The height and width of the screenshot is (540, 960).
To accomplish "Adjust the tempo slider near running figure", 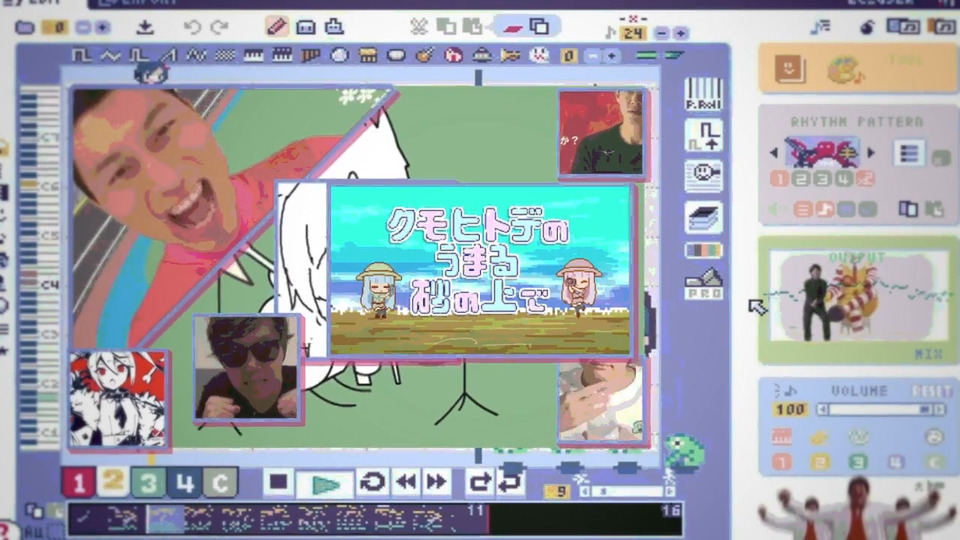I will click(x=626, y=491).
